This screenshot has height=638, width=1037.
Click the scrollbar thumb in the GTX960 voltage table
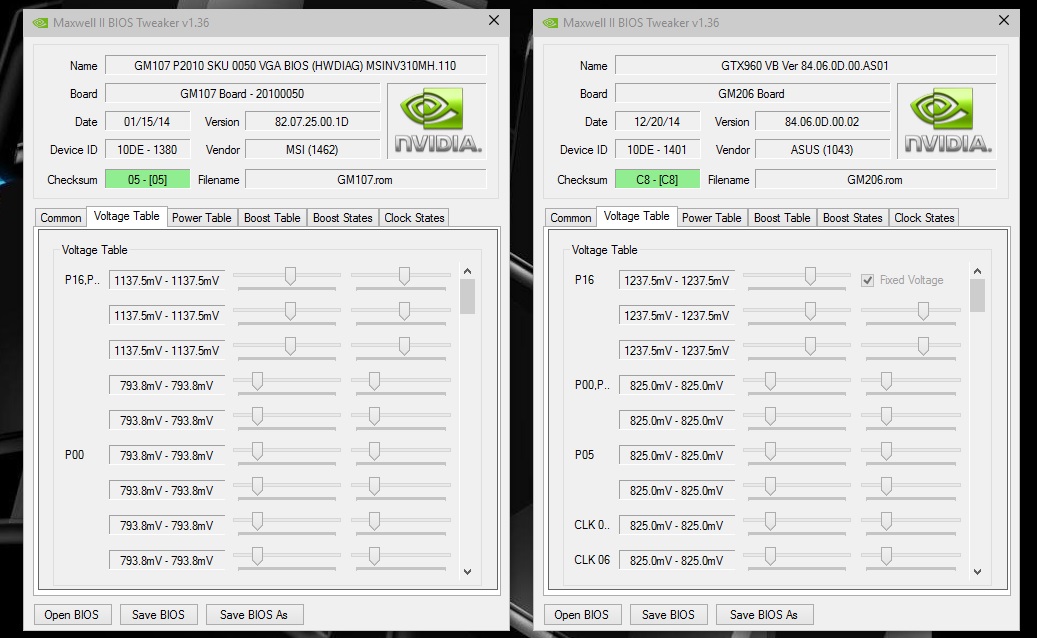pos(977,296)
